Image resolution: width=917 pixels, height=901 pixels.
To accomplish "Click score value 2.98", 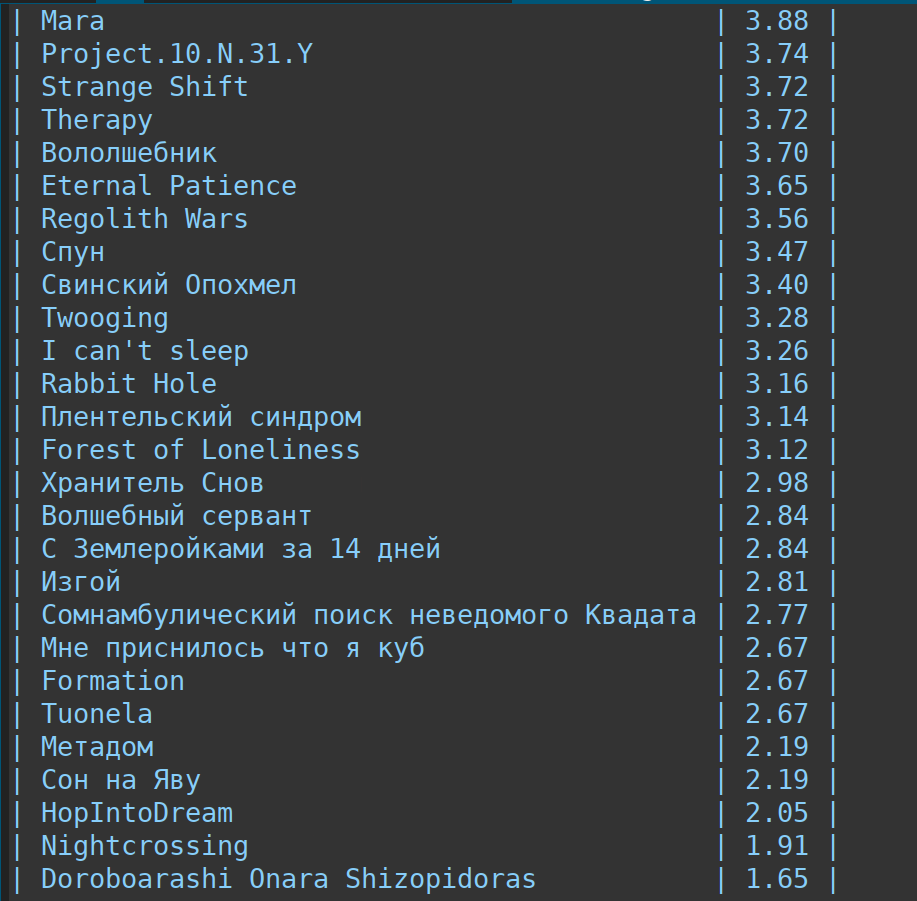I will point(777,484).
